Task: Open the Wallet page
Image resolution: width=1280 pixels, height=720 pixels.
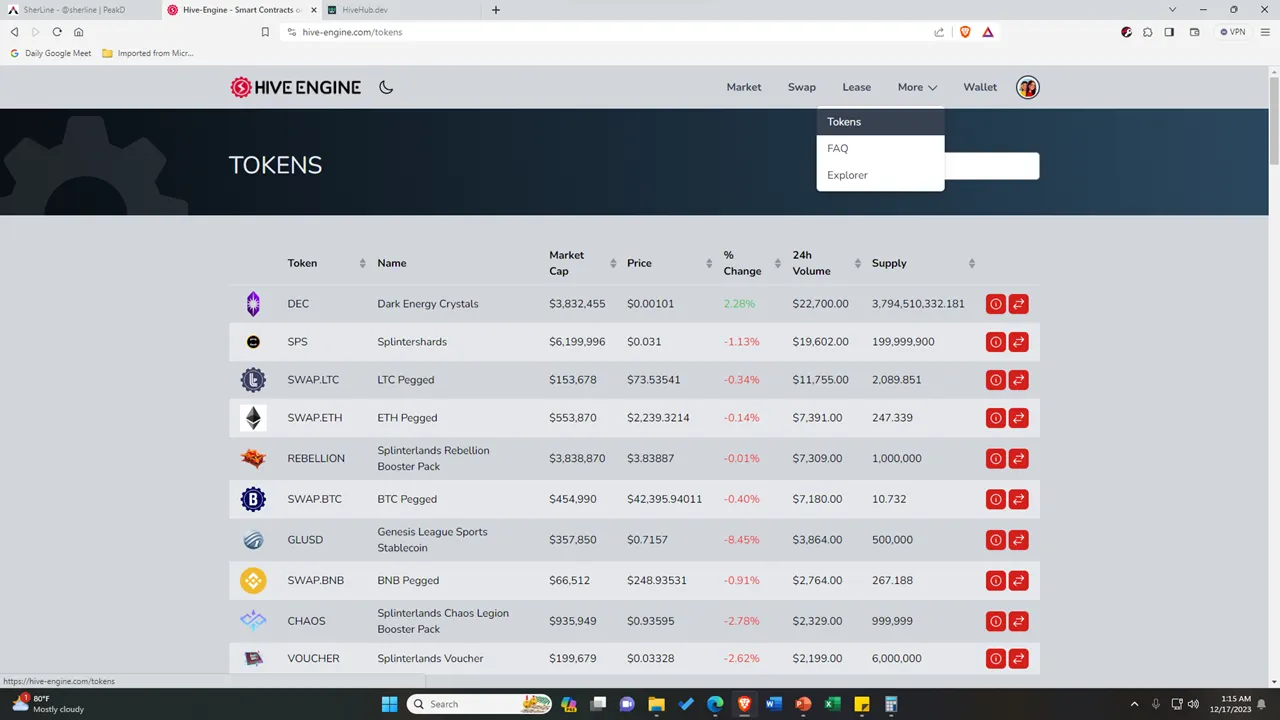Action: coord(980,87)
